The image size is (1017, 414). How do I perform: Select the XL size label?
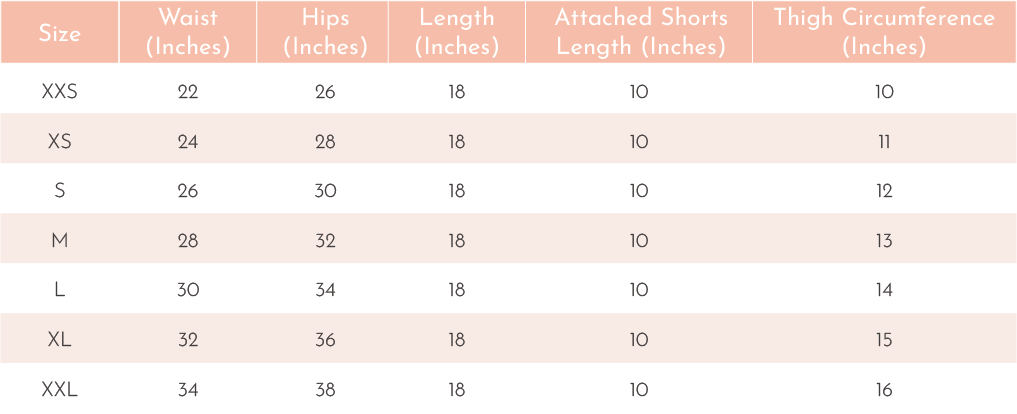[59, 340]
